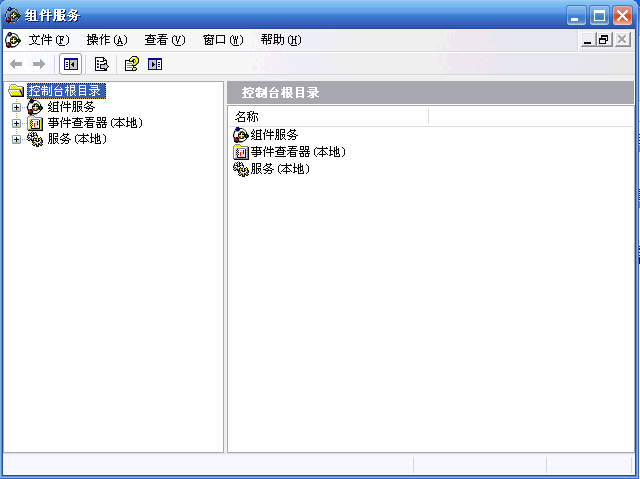Expand the 事件查看器 (本地) tree node
This screenshot has height=479, width=640.
coord(16,123)
